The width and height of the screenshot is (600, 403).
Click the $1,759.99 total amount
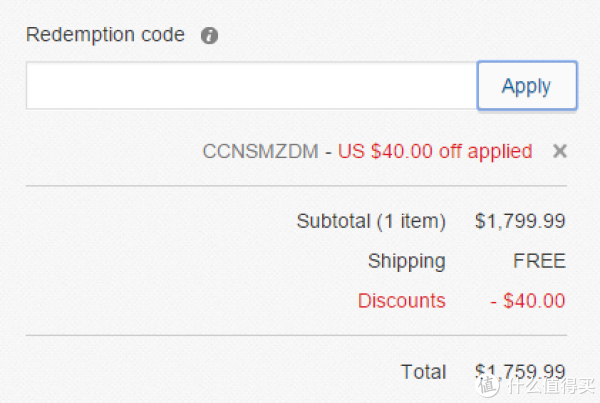[520, 372]
